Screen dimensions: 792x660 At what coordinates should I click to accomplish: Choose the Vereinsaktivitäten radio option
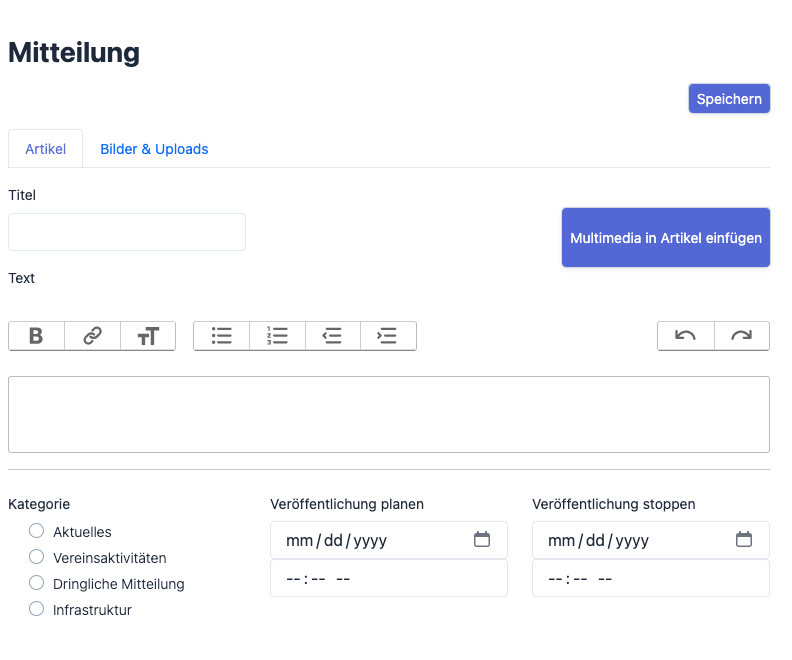point(37,557)
